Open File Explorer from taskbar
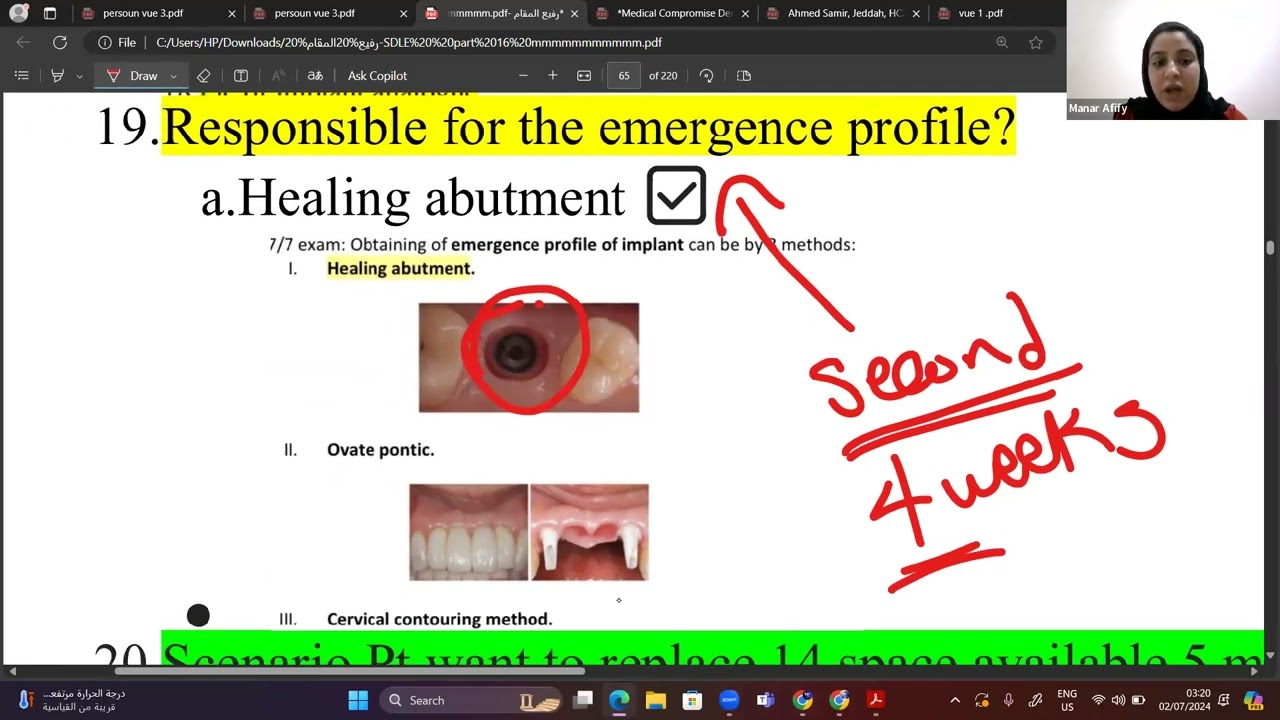Image resolution: width=1280 pixels, height=720 pixels. click(x=656, y=700)
